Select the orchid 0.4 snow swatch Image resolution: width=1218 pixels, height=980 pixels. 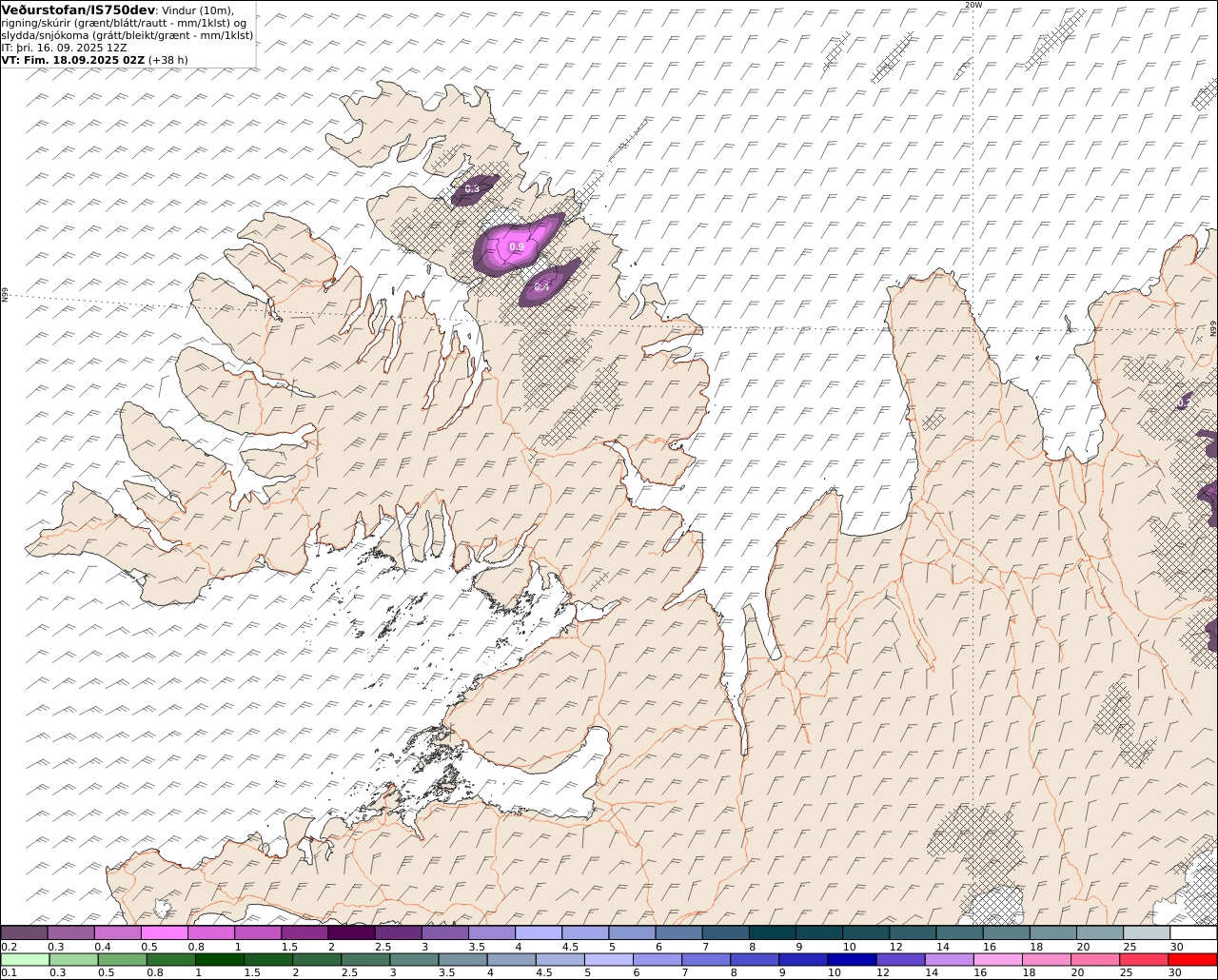coord(117,932)
